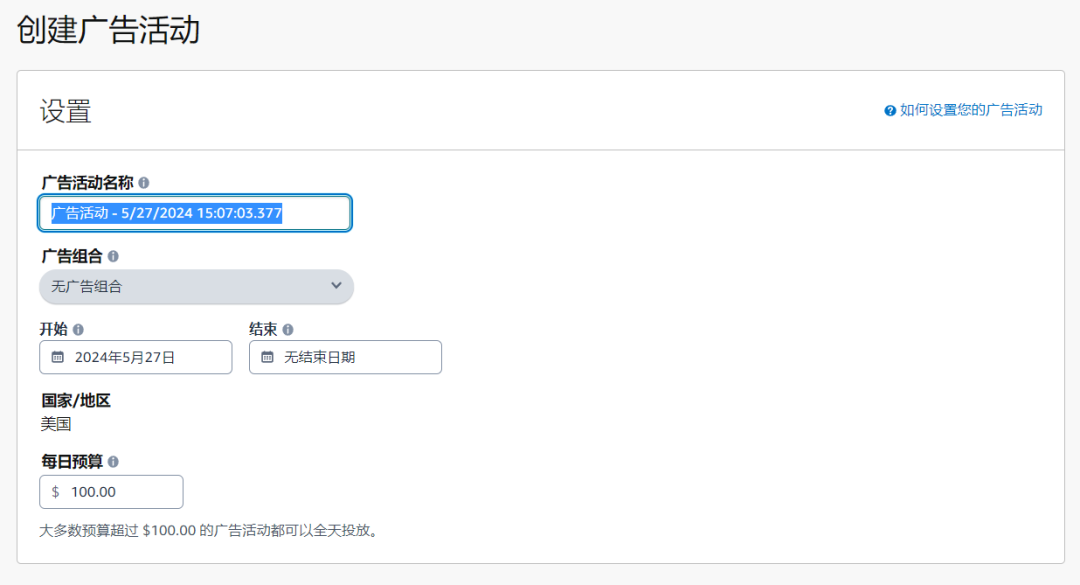This screenshot has width=1080, height=585.
Task: Open the end date picker showing 无结束日期
Action: 345,357
